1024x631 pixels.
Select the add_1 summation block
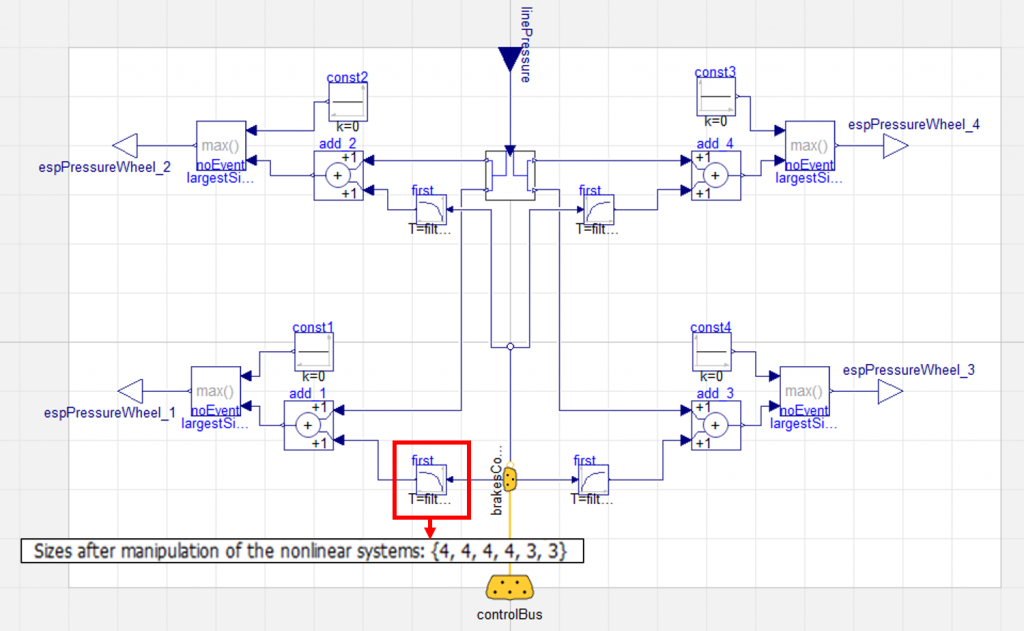coord(308,425)
